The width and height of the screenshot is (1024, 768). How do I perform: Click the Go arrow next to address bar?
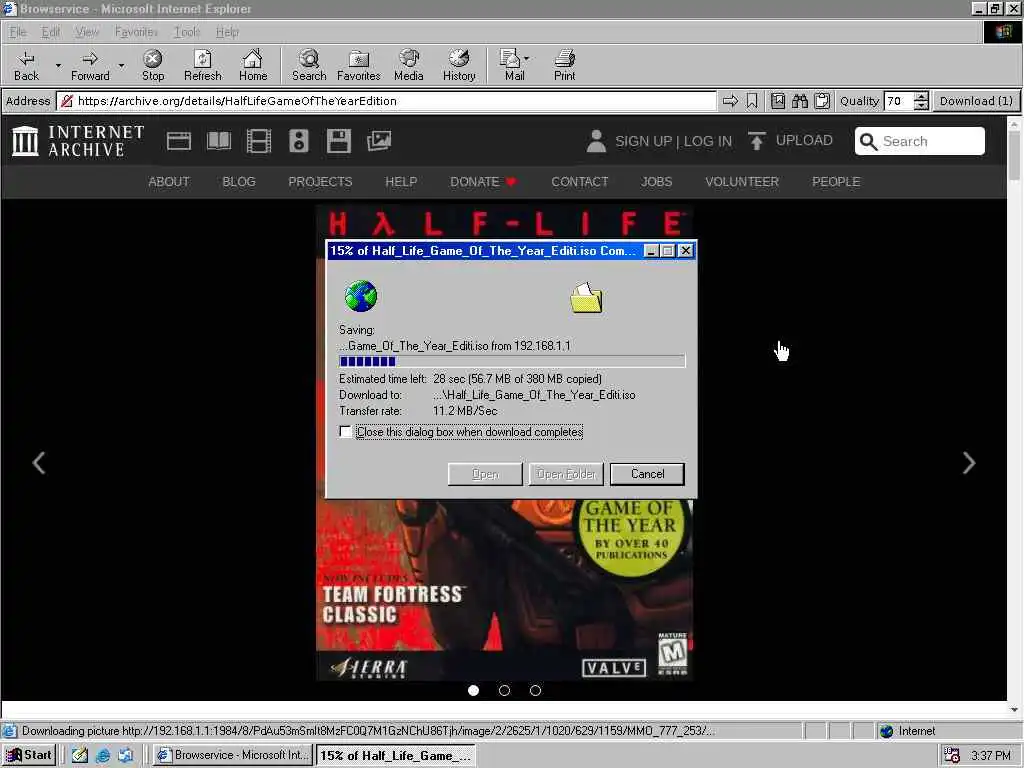(x=730, y=101)
